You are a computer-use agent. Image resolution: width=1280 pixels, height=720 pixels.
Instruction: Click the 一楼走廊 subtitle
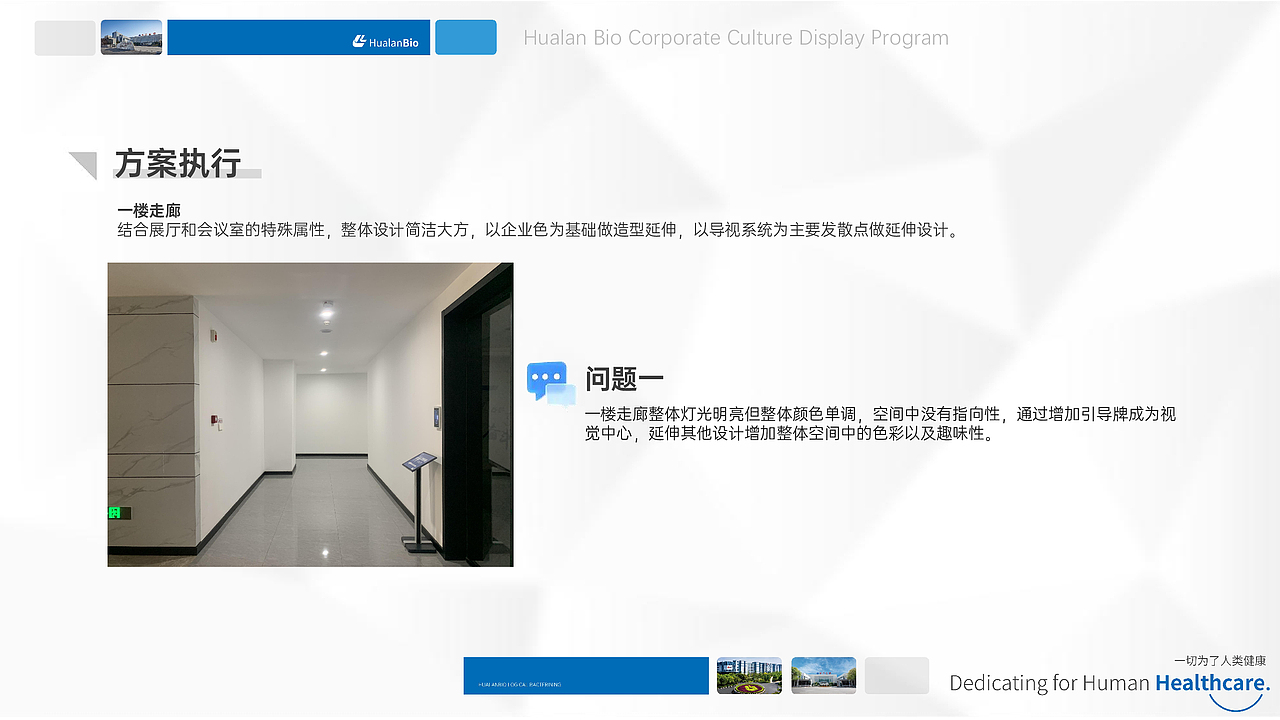pos(148,211)
